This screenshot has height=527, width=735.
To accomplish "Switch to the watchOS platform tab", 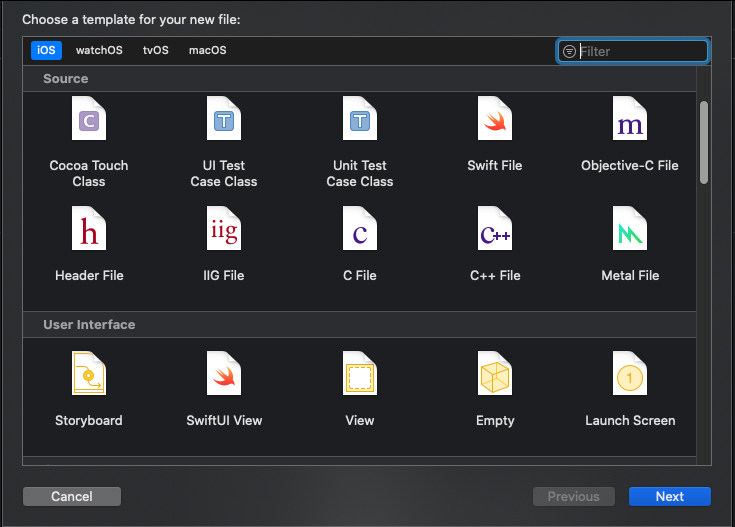I will click(99, 50).
